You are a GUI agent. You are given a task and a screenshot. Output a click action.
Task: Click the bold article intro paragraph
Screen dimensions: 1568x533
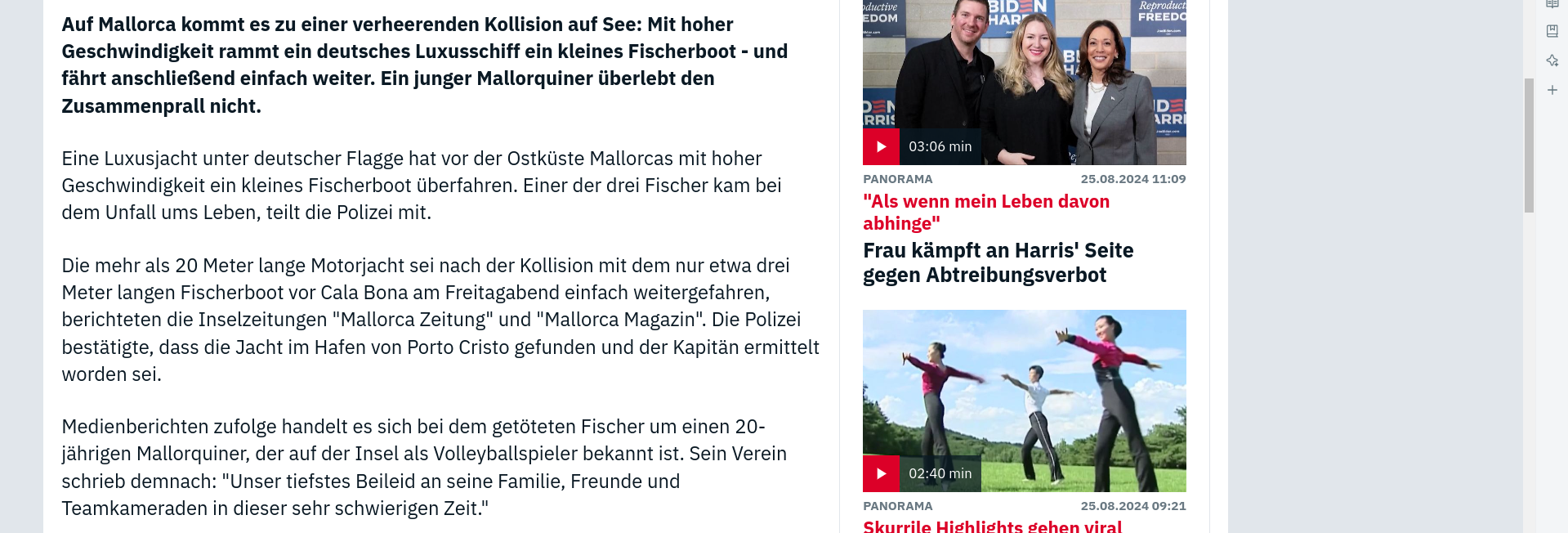[425, 65]
